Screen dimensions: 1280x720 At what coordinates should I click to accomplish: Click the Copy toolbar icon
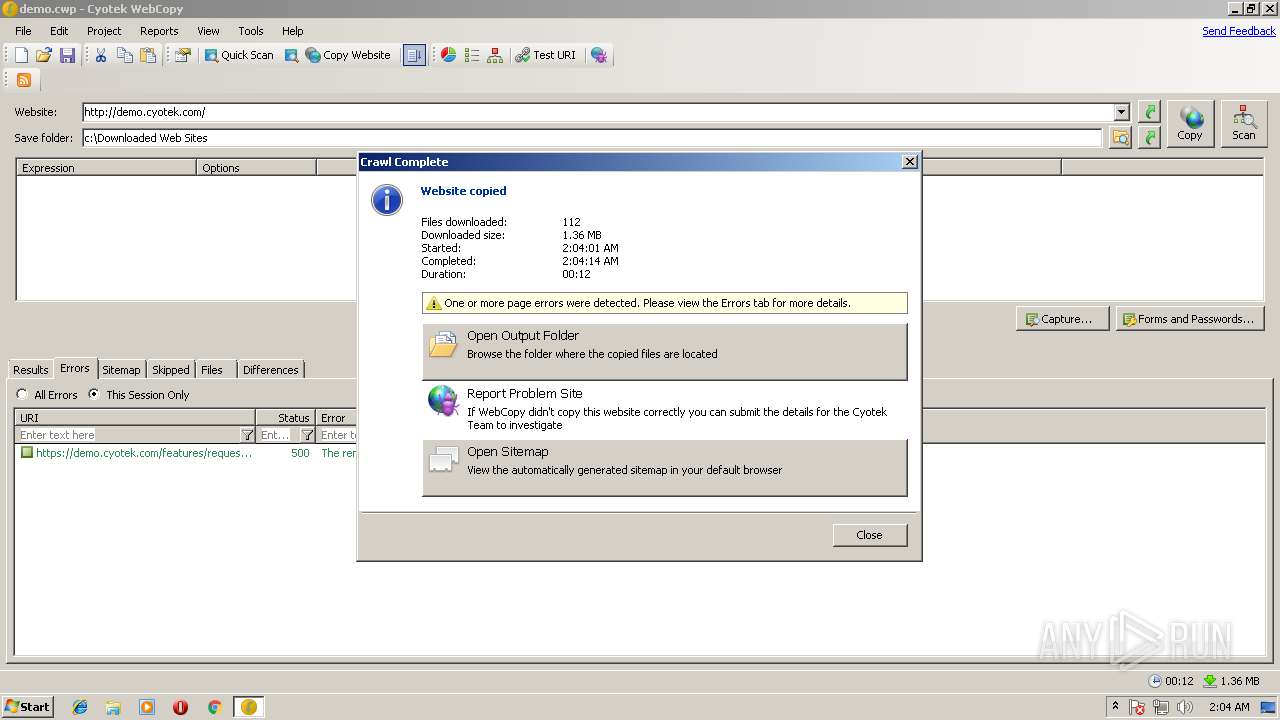coord(125,55)
